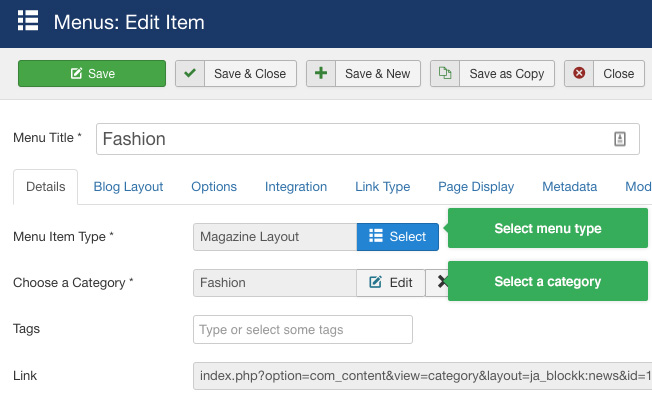
Task: Open the menu item type Select button
Action: pos(398,237)
